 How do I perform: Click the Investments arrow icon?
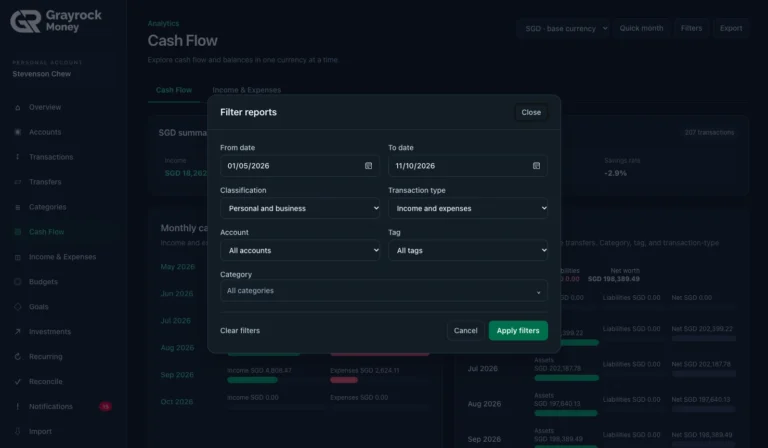click(x=18, y=332)
